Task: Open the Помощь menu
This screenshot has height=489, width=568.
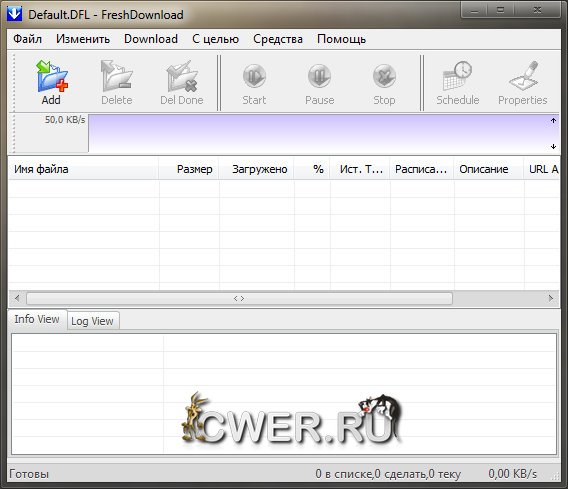Action: [x=341, y=39]
